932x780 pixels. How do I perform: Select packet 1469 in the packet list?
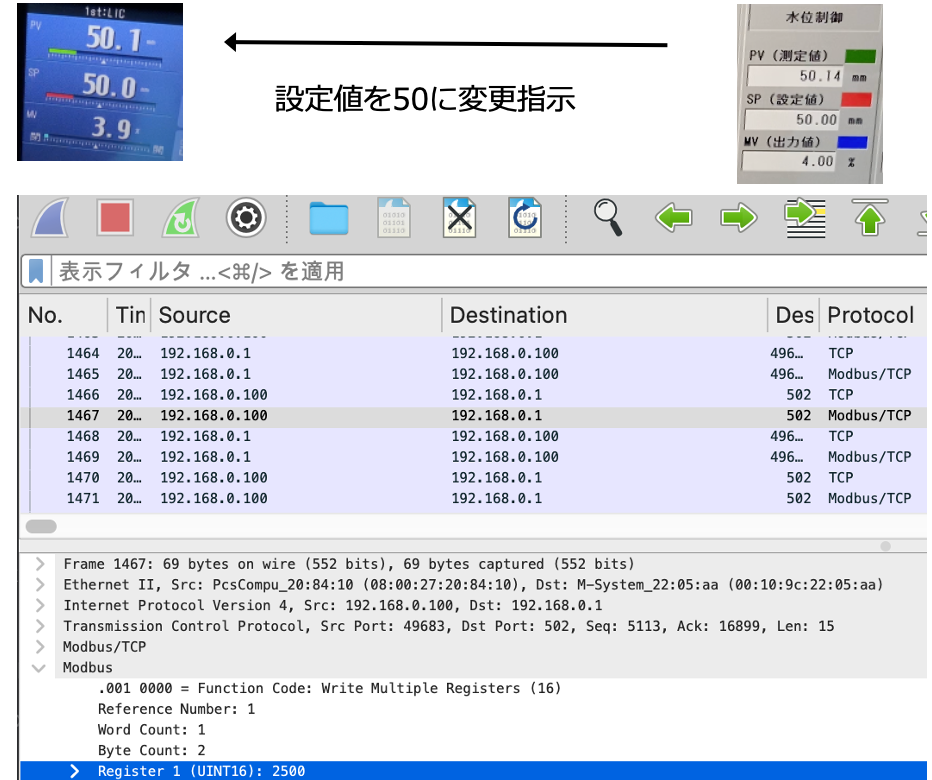[x=300, y=457]
